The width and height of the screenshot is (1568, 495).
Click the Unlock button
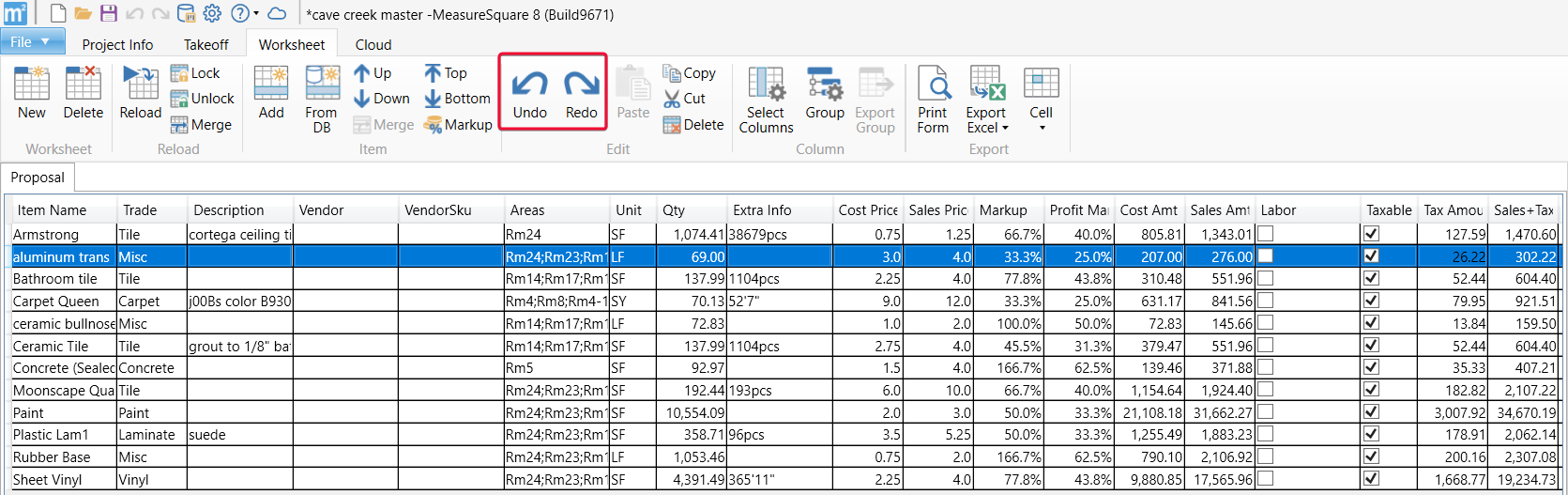pos(203,99)
